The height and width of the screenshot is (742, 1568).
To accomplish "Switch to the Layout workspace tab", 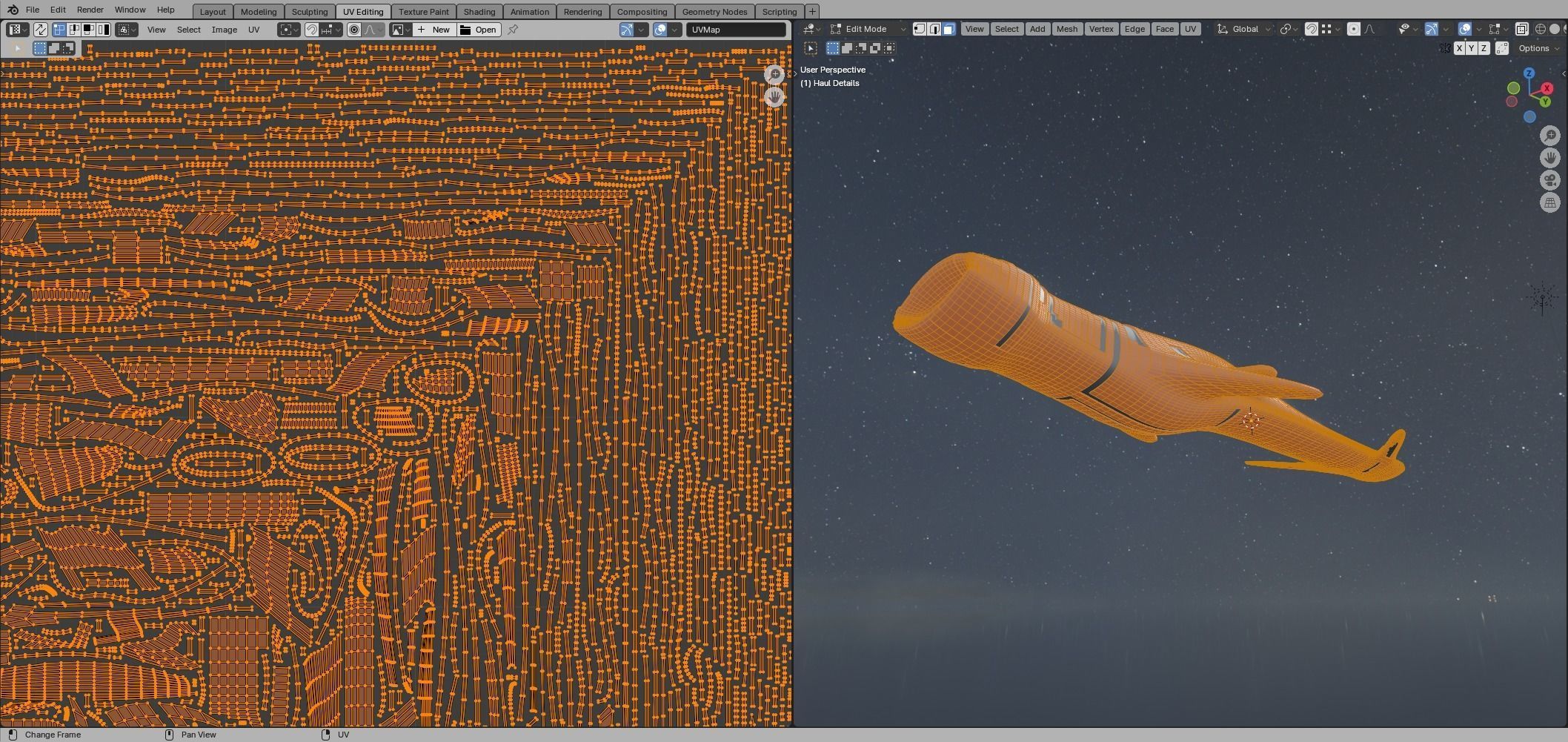I will point(213,11).
